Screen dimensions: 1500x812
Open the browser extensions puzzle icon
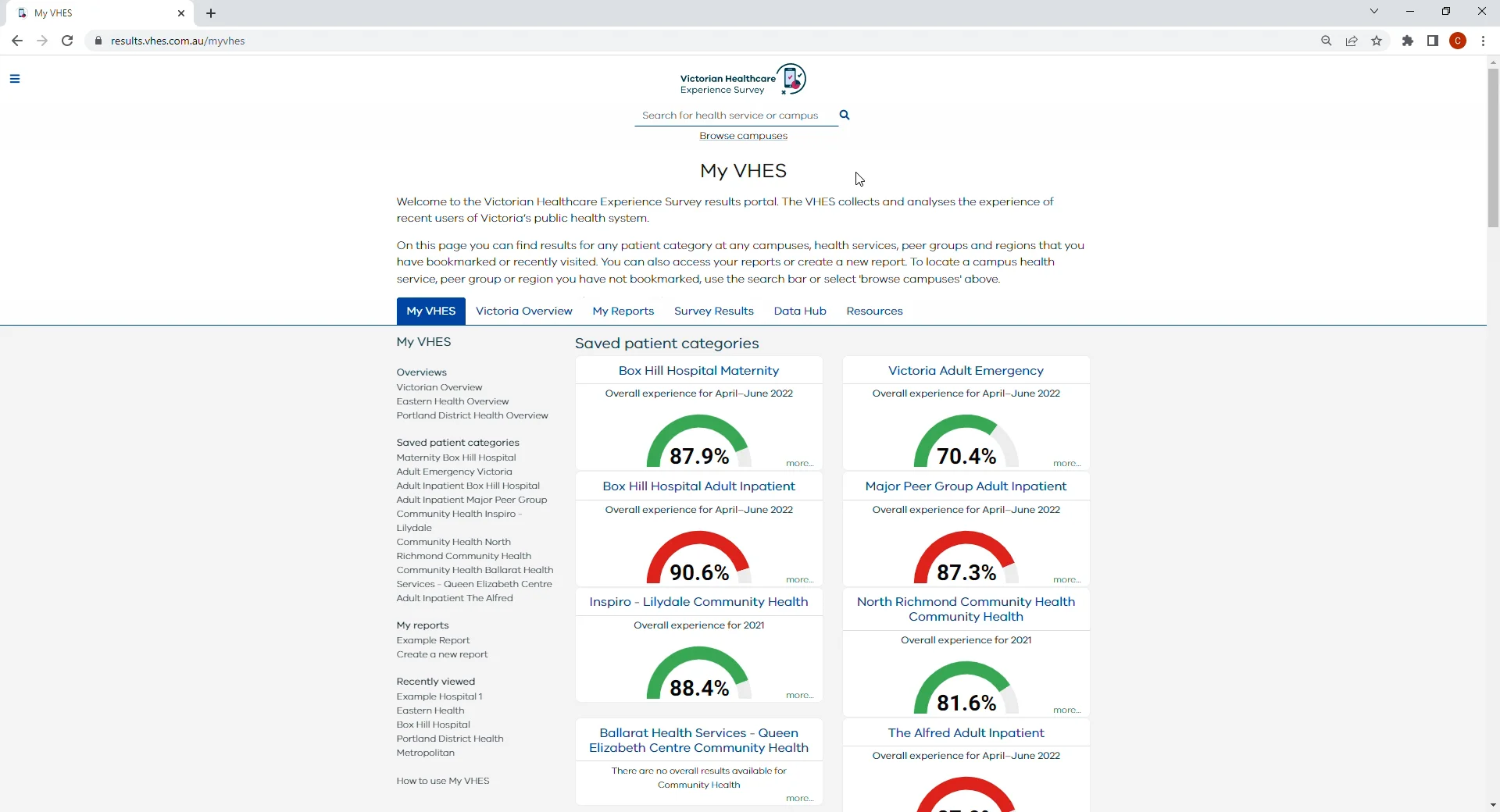pos(1408,41)
